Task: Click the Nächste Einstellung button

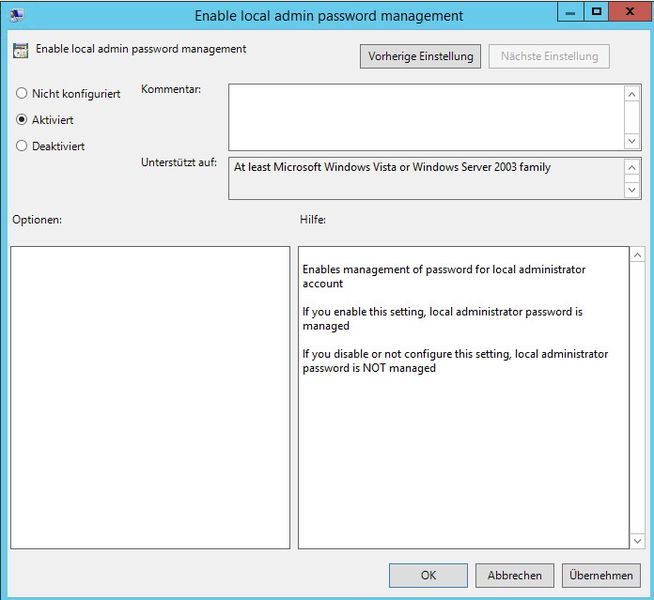Action: [x=549, y=56]
